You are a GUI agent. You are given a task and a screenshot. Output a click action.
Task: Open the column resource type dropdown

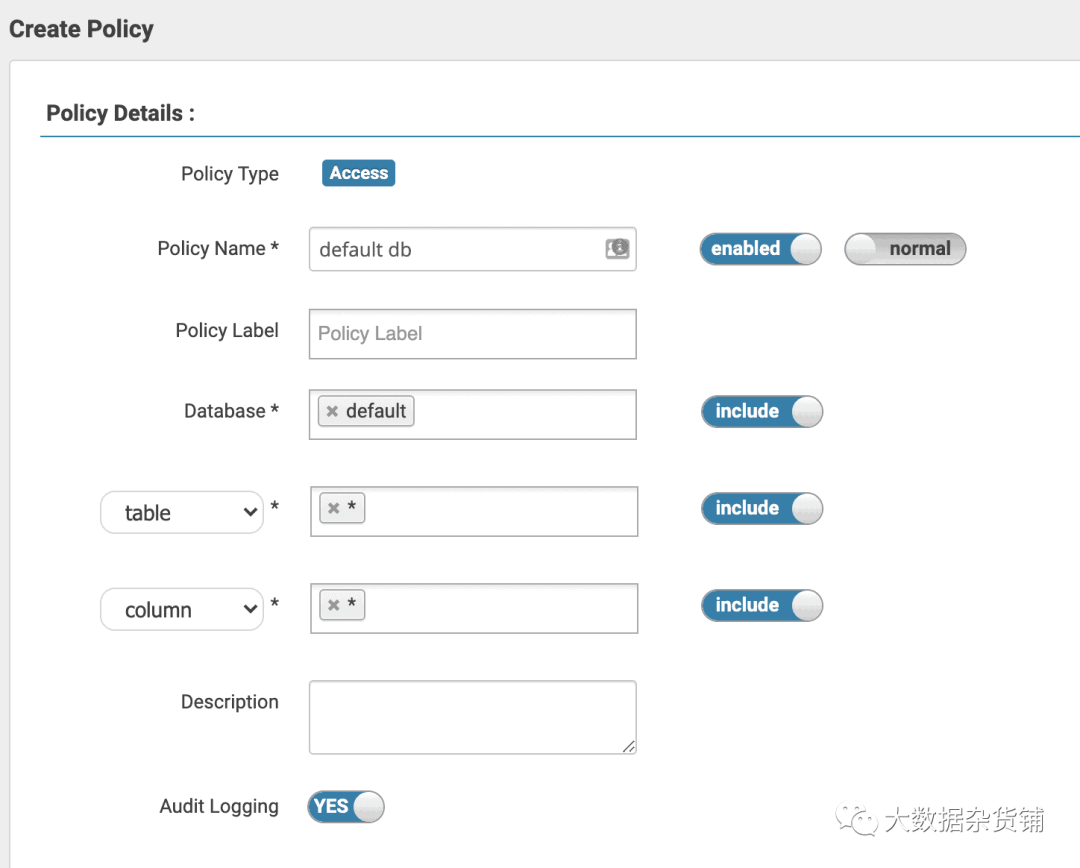(182, 610)
